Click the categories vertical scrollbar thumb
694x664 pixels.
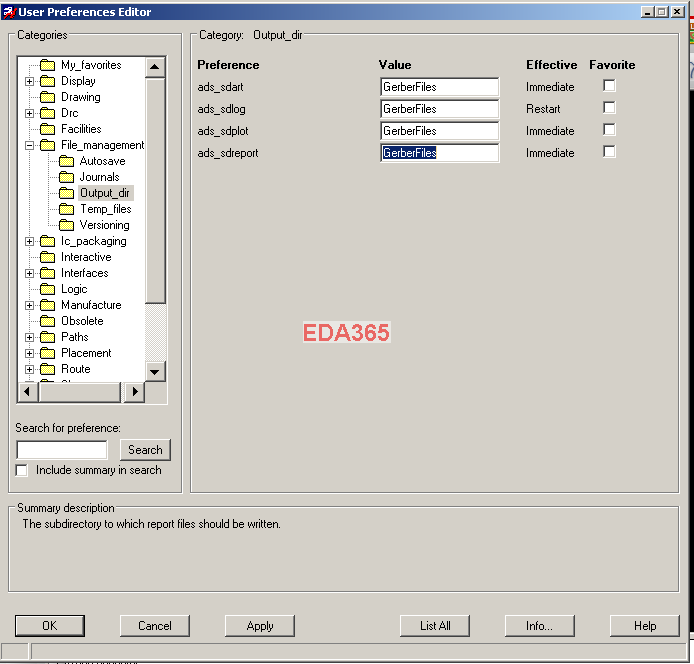click(155, 190)
